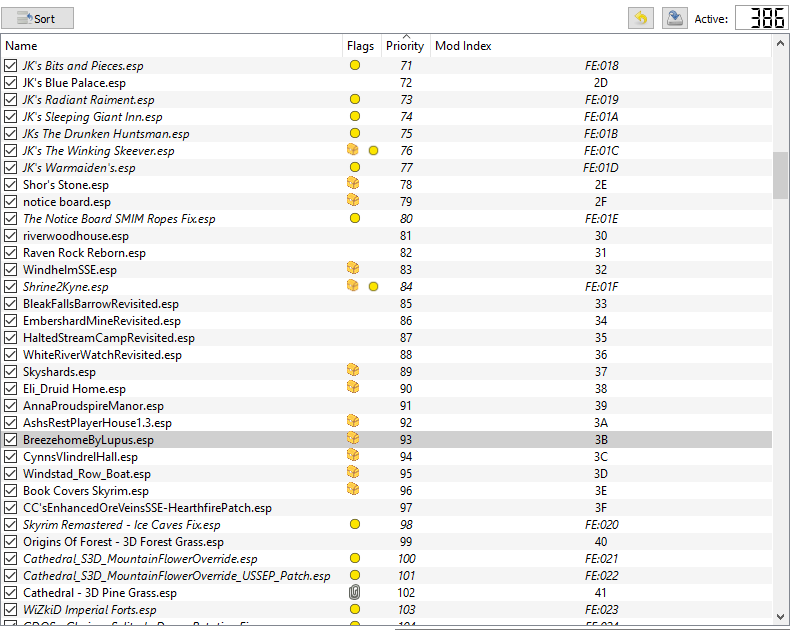Click yellow flag icon for JK's Radiant Raiment.esp
Screen dimensions: 790x630
pos(355,99)
